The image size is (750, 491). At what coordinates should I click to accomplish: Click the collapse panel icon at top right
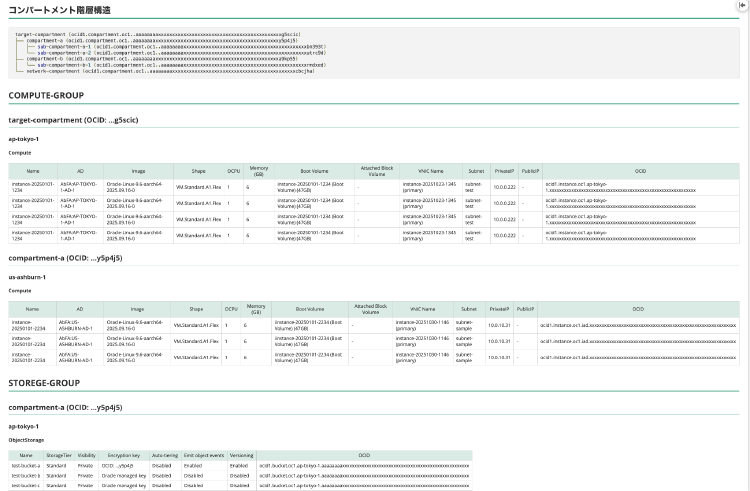point(741,5)
